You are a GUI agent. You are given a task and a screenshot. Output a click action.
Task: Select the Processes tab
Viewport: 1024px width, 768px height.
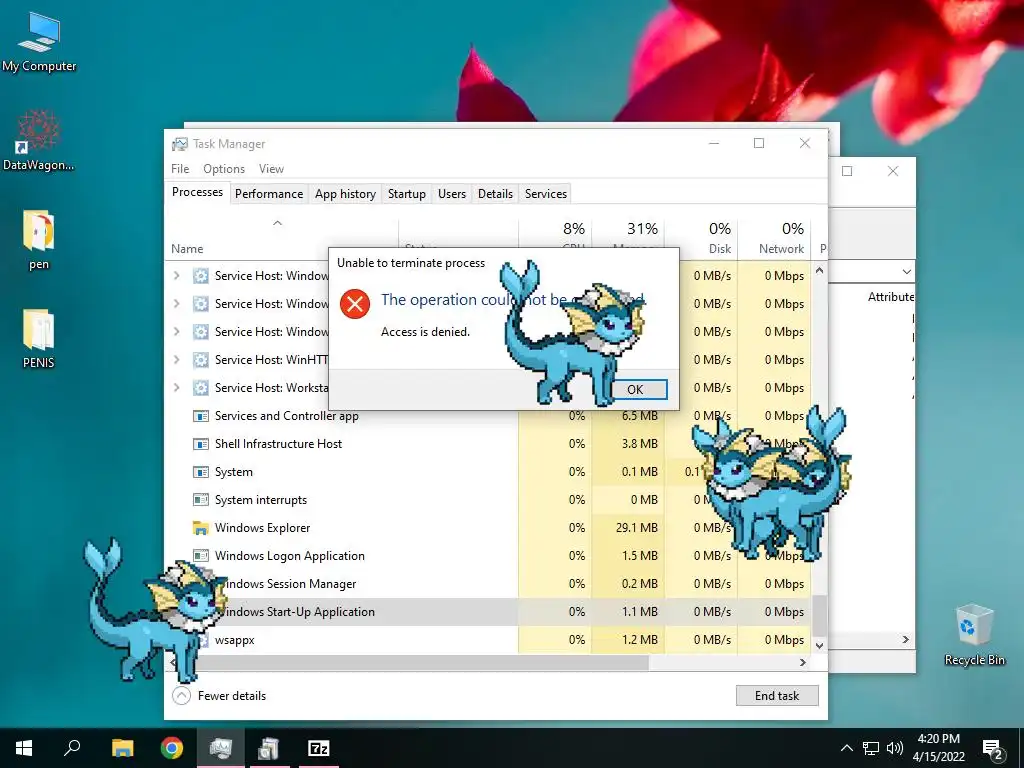click(197, 192)
